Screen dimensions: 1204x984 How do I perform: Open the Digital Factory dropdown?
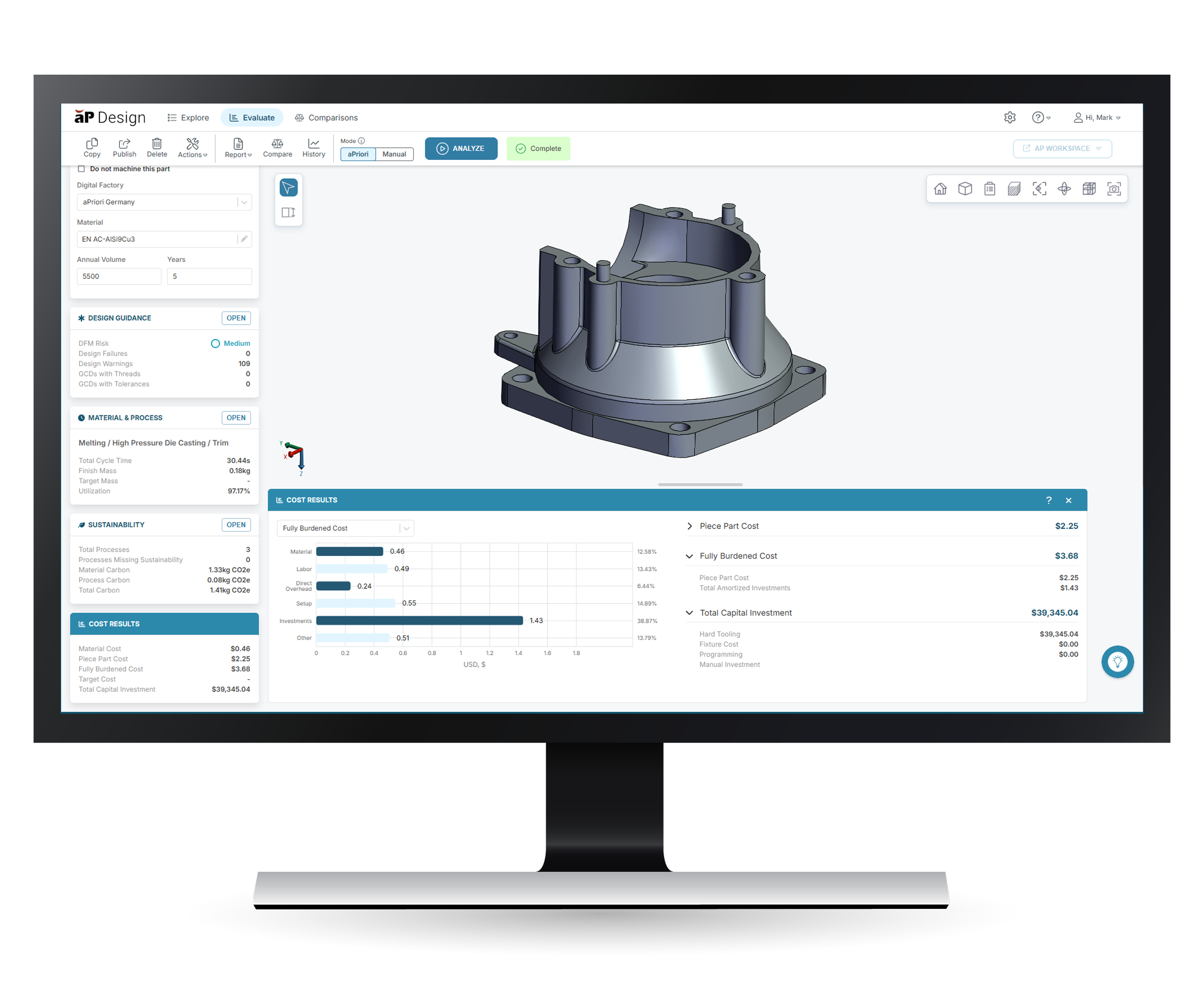point(164,202)
